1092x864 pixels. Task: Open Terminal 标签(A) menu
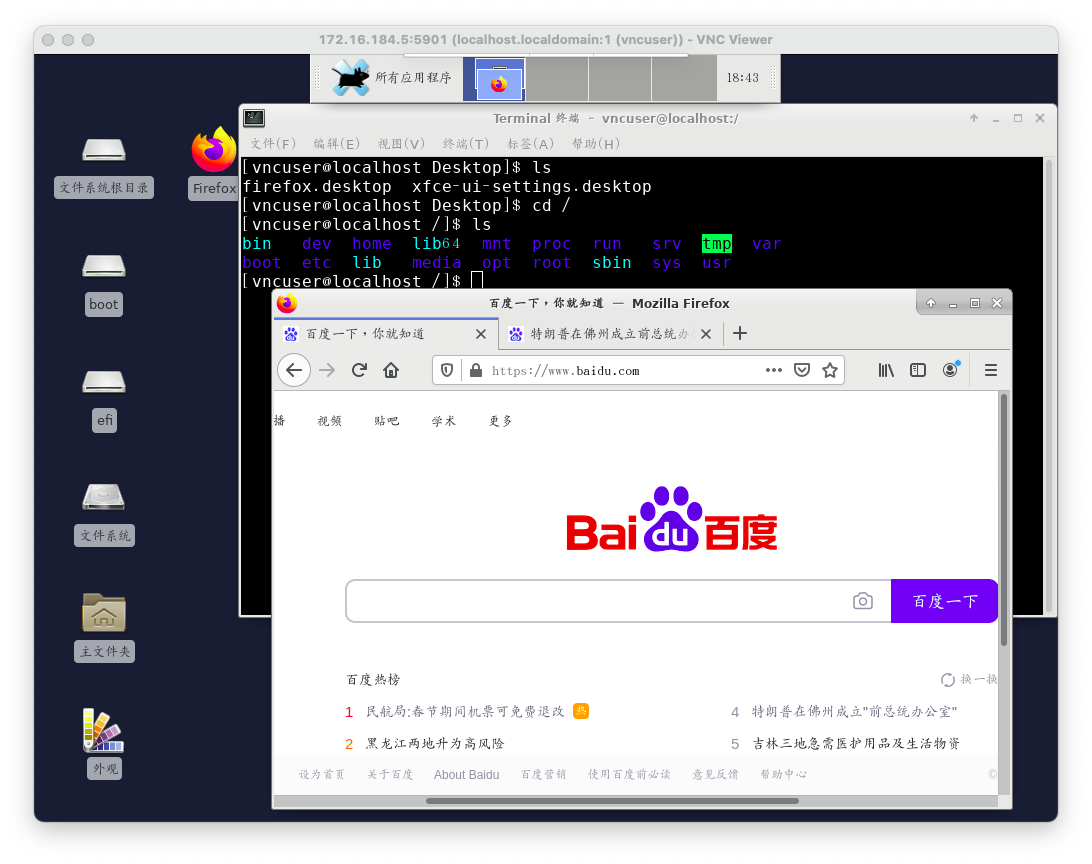[x=531, y=143]
